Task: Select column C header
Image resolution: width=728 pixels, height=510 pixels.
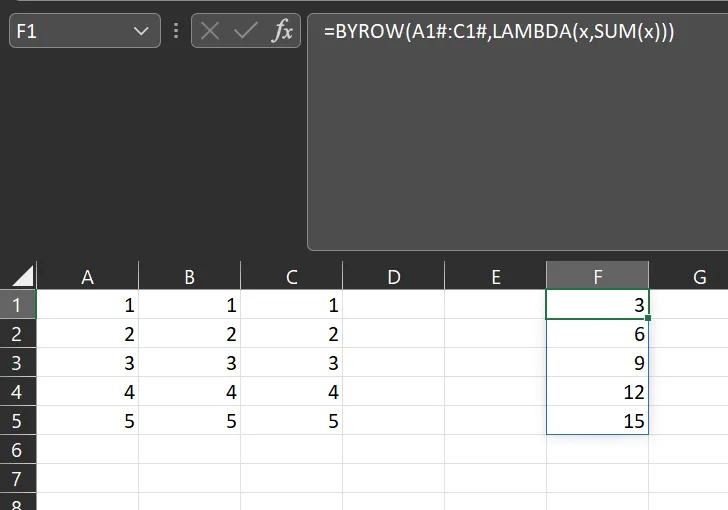Action: click(292, 276)
